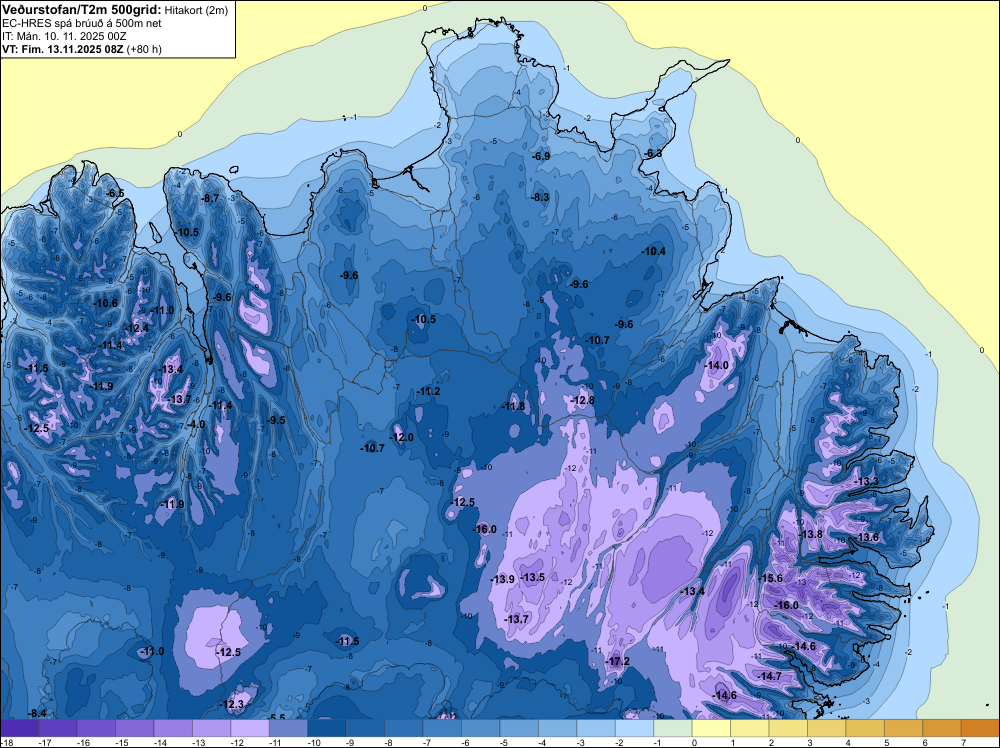Viewport: 1000px width, 748px height.
Task: Click the -10.6 temperature value on map
Action: coord(106,303)
